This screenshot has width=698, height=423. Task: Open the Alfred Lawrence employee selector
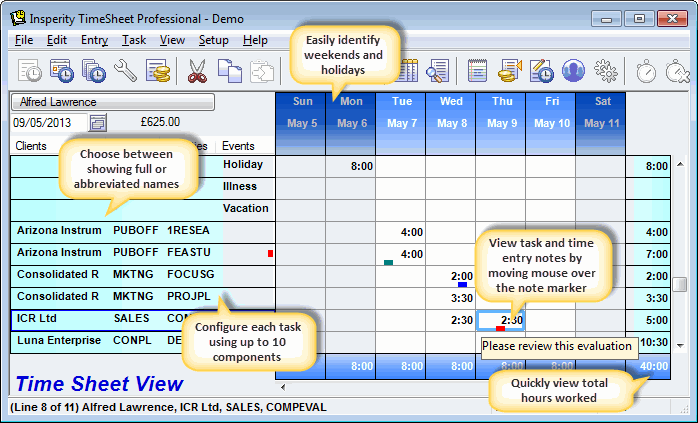pos(113,102)
